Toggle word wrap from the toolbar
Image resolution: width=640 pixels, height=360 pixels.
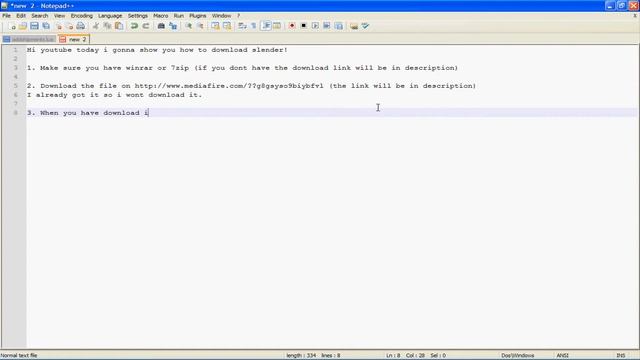242,26
